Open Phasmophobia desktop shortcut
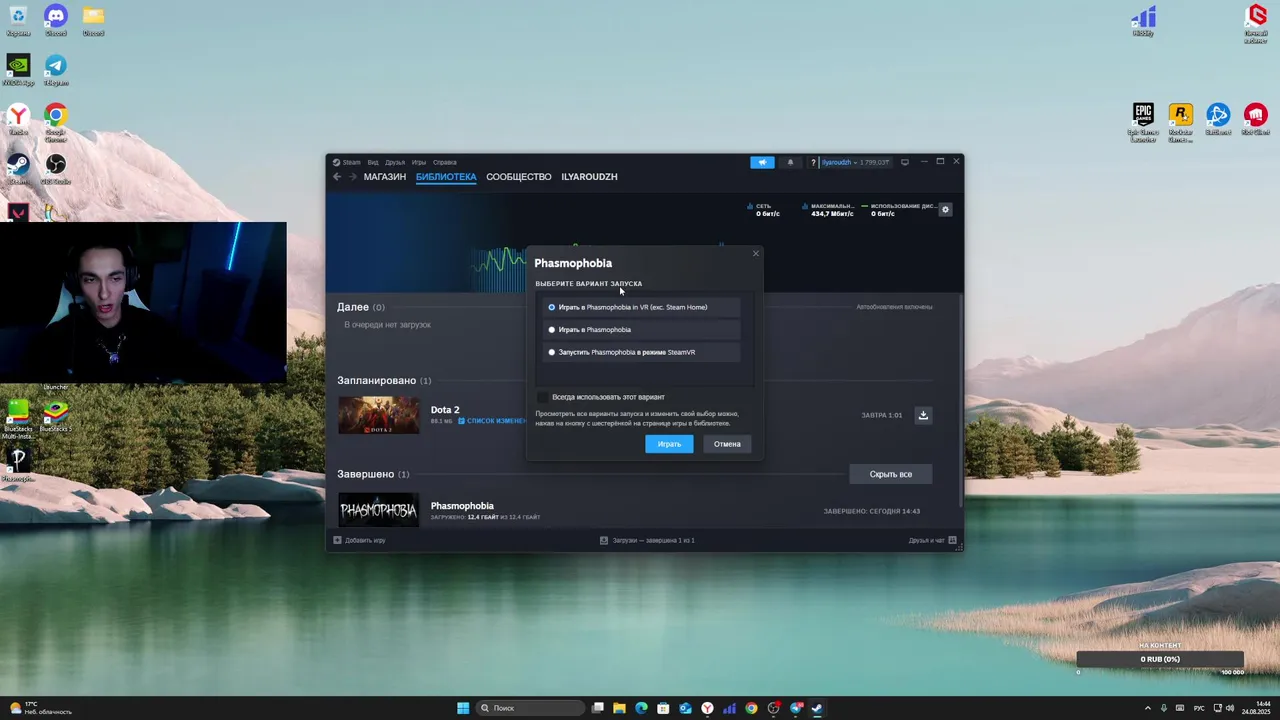 [x=18, y=462]
